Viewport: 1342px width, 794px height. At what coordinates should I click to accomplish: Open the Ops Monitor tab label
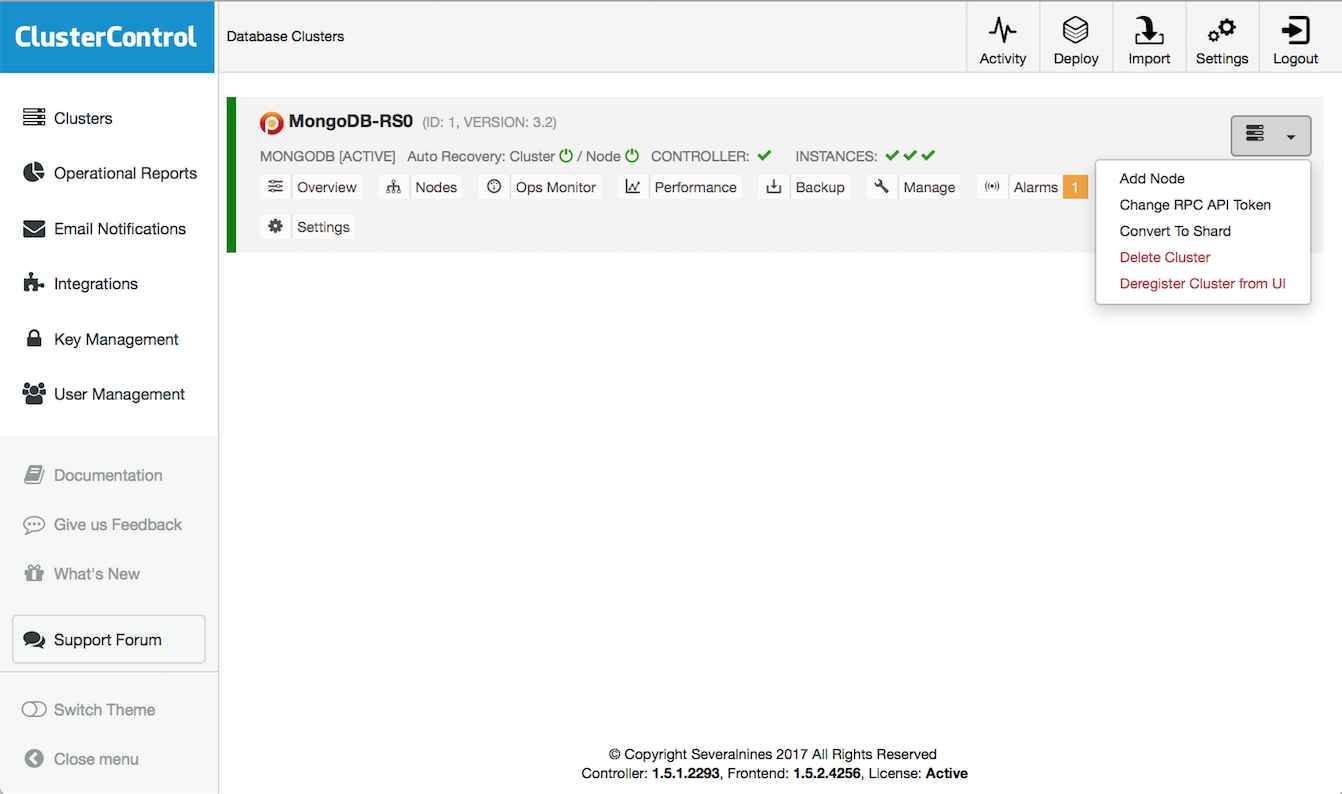pos(555,187)
